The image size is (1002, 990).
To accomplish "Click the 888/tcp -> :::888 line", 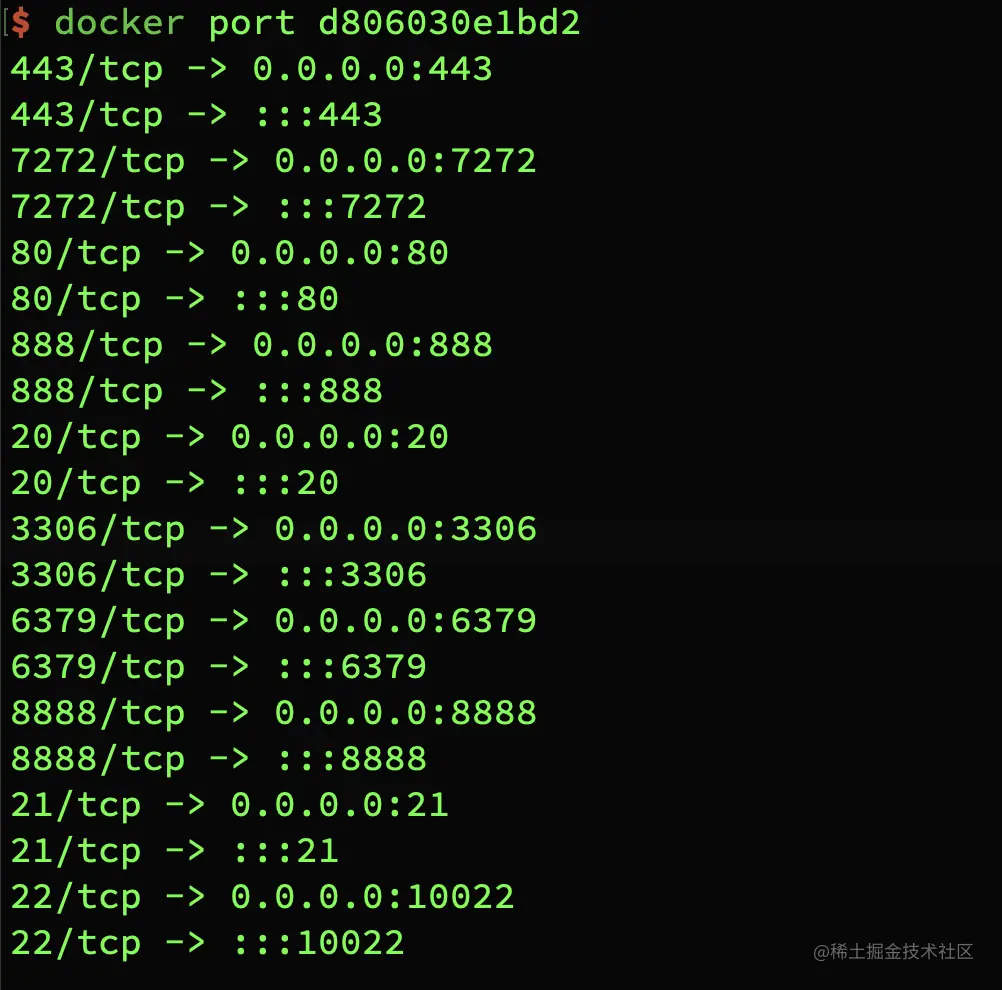I will 197,391.
